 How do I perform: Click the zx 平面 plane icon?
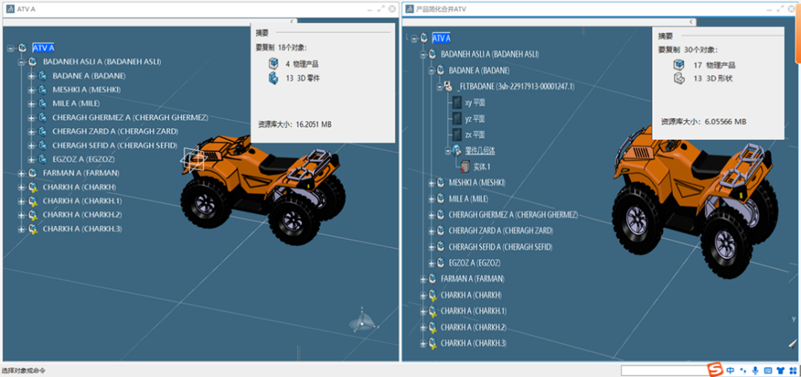pos(457,135)
